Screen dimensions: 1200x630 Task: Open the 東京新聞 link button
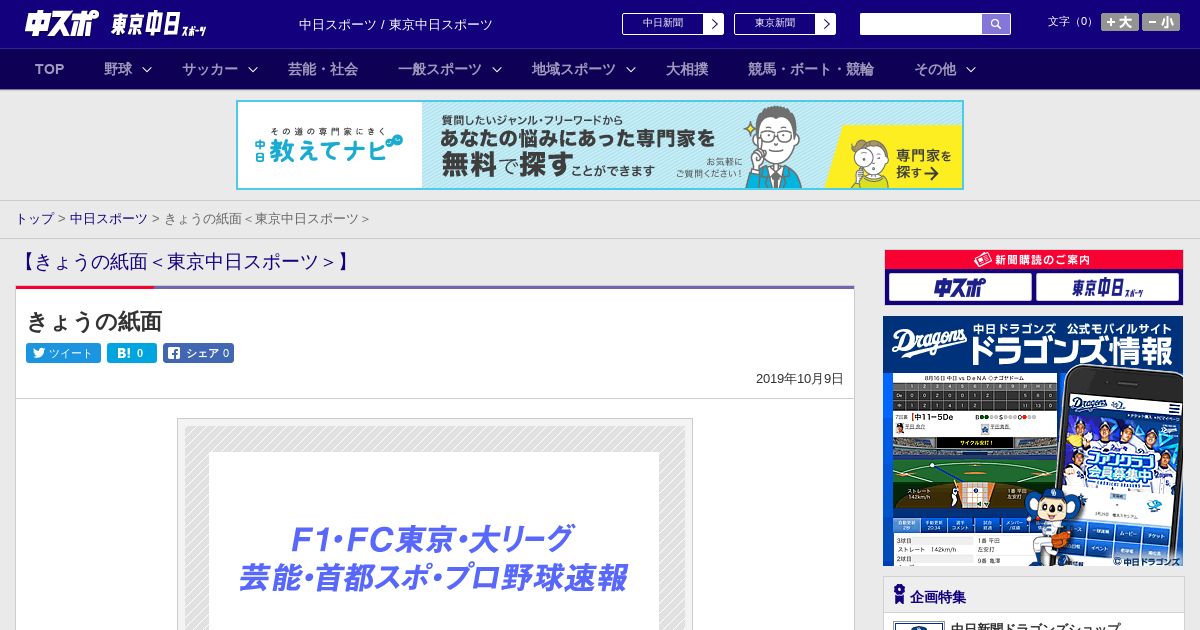pyautogui.click(x=774, y=24)
